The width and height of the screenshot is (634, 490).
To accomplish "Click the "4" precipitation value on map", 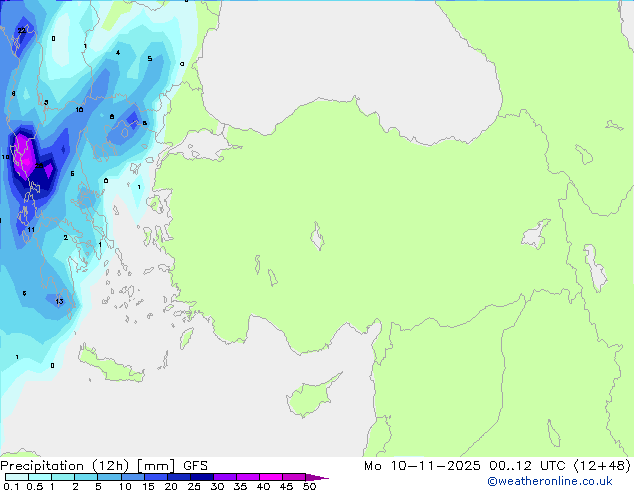I will 118,53.
